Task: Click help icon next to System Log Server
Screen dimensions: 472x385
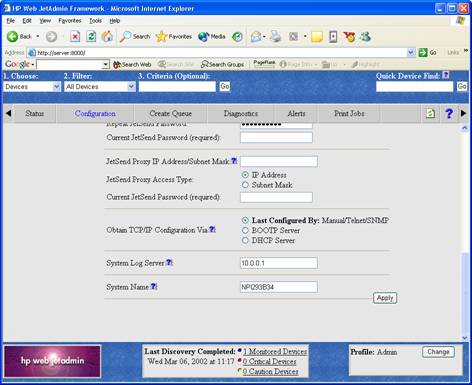Action: tap(169, 262)
